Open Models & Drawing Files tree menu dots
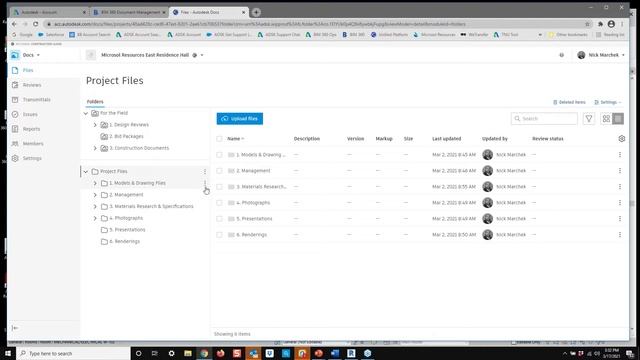The image size is (640, 360). [205, 183]
